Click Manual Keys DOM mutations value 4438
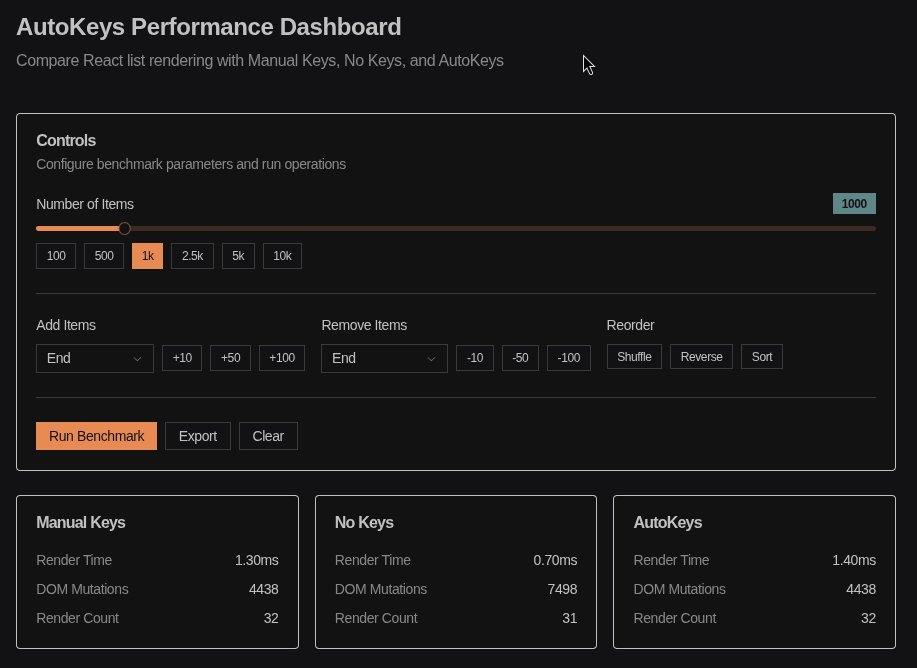The image size is (917, 668). pos(263,590)
